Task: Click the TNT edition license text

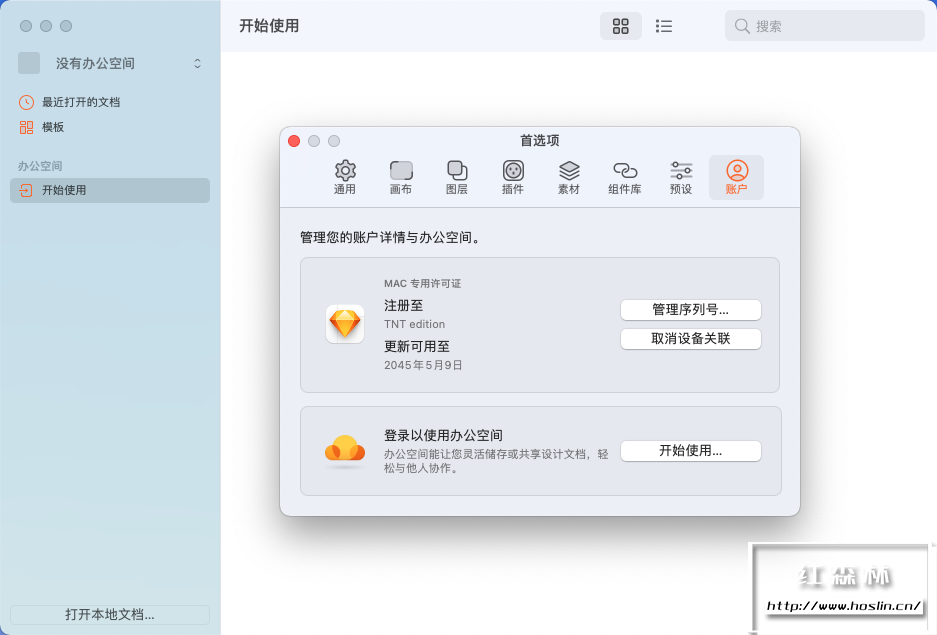Action: point(415,324)
